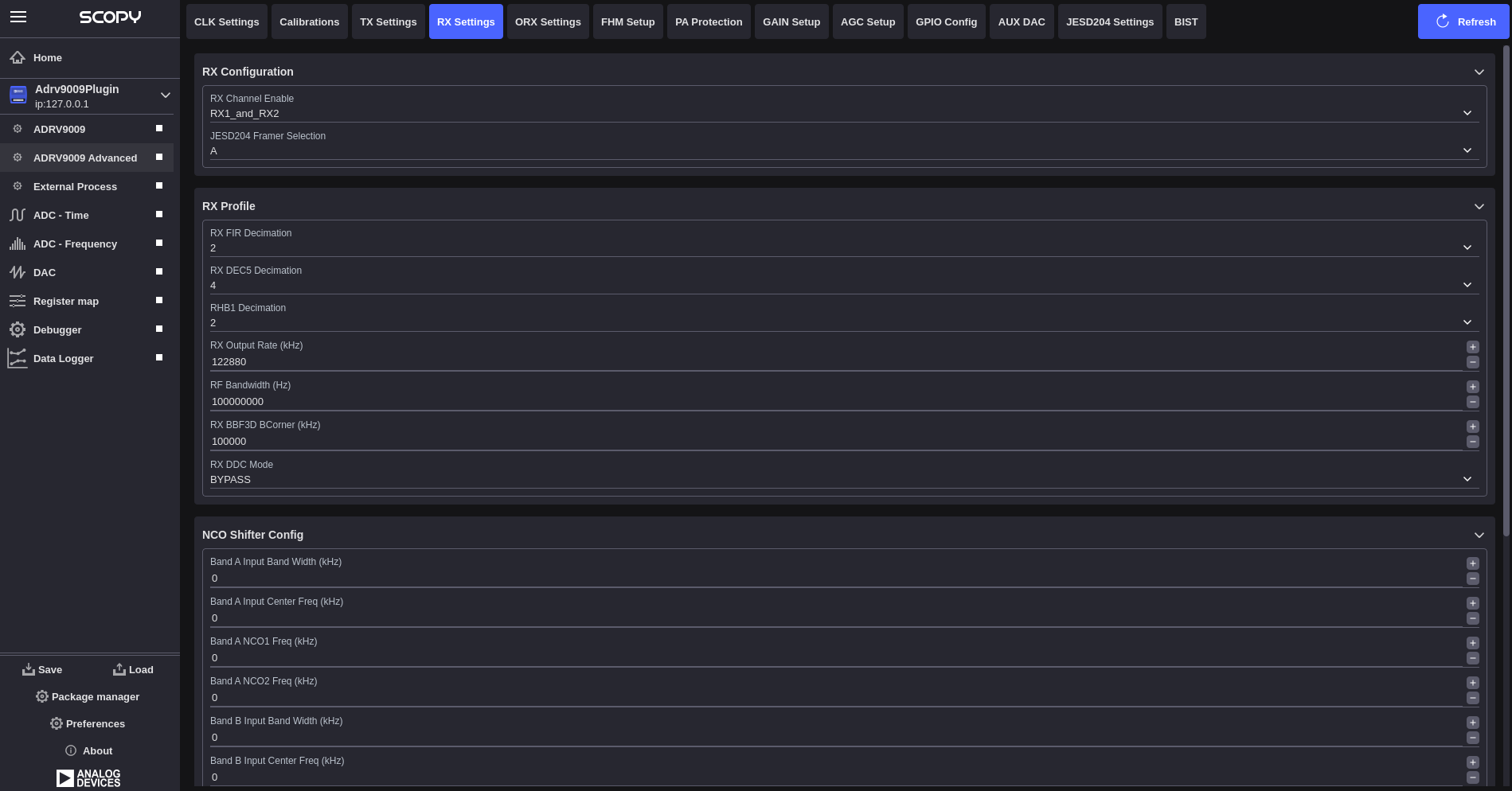Viewport: 1512px width, 791px height.
Task: Toggle Debugger run square
Action: pyautogui.click(x=159, y=329)
